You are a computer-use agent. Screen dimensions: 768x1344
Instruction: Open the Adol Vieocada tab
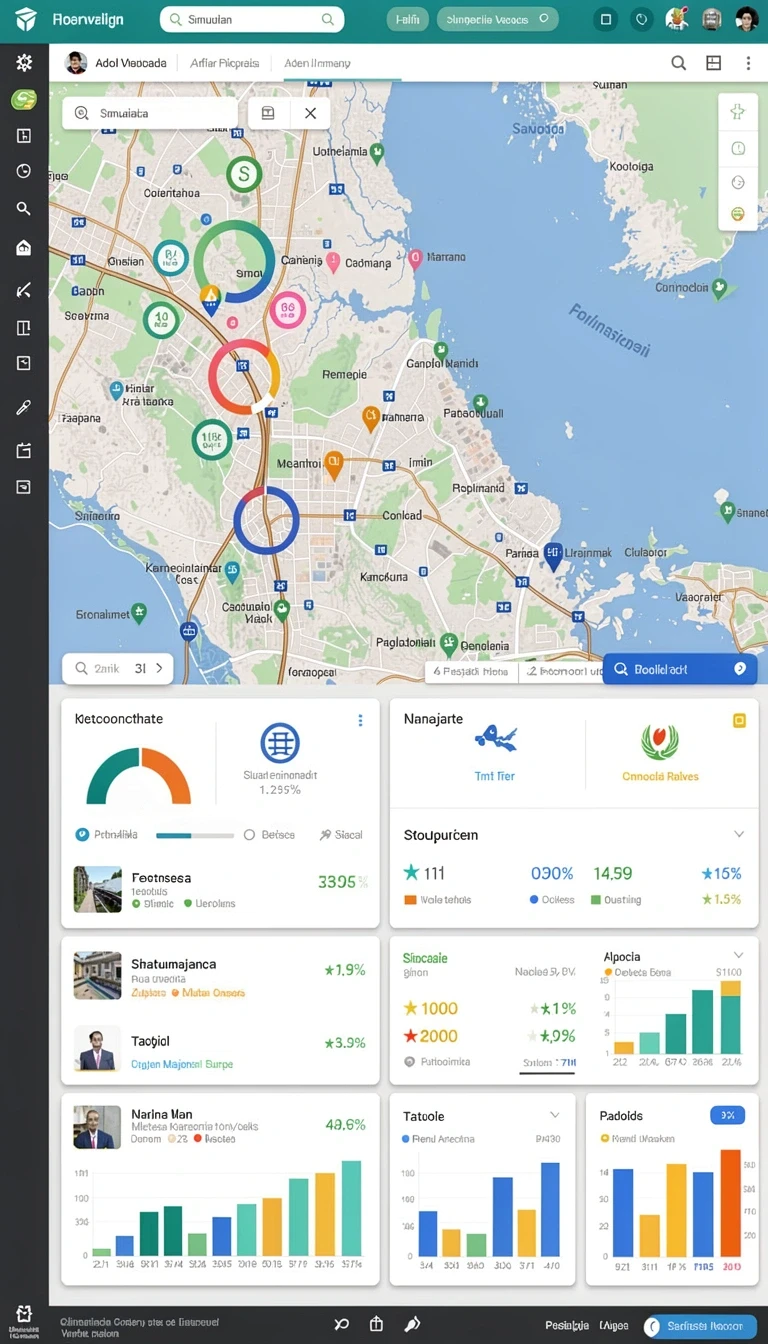coord(131,63)
